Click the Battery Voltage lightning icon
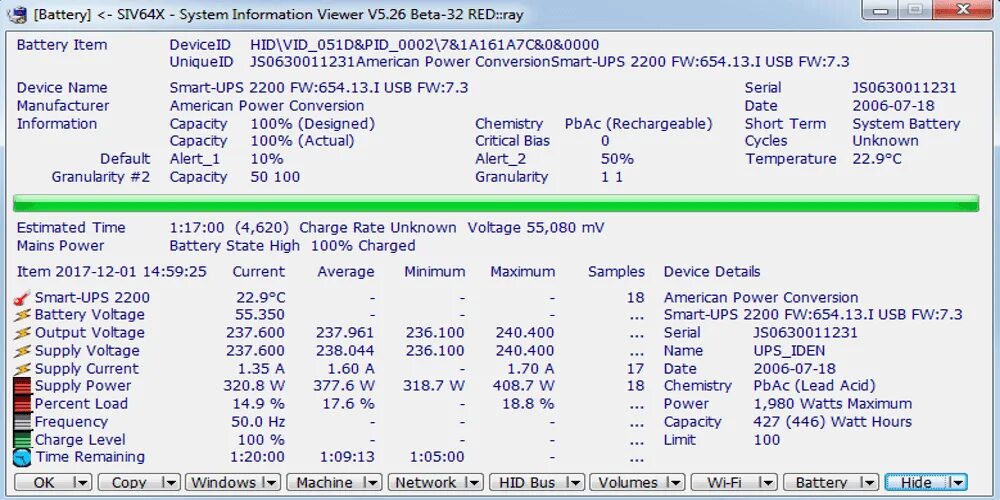 (x=22, y=315)
